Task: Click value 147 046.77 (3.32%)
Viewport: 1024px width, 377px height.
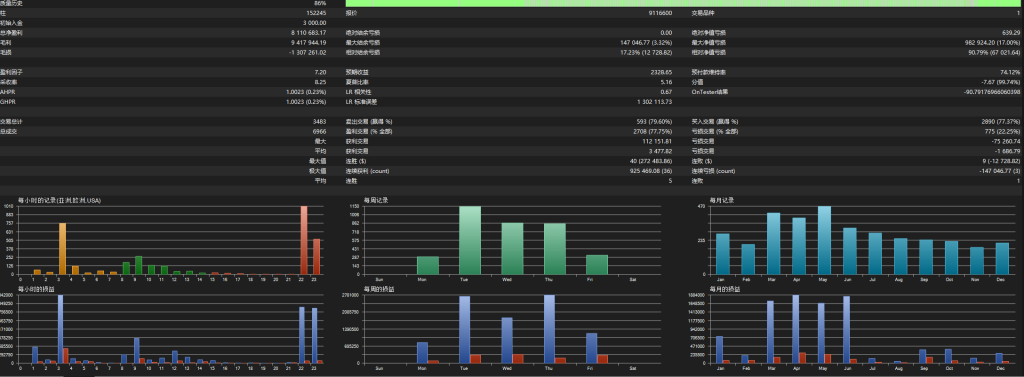Action: tap(647, 42)
